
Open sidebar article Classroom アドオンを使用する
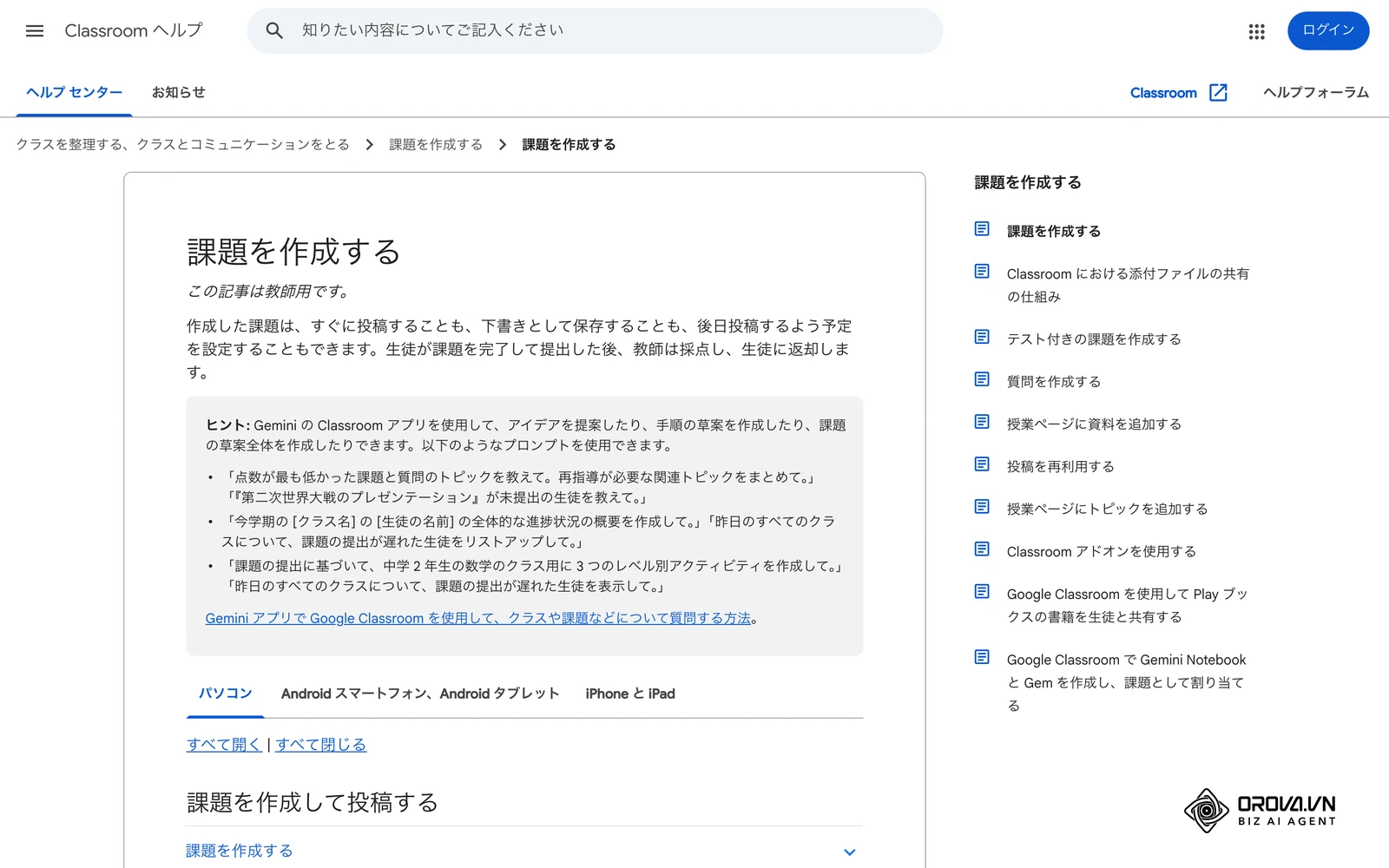point(1102,551)
